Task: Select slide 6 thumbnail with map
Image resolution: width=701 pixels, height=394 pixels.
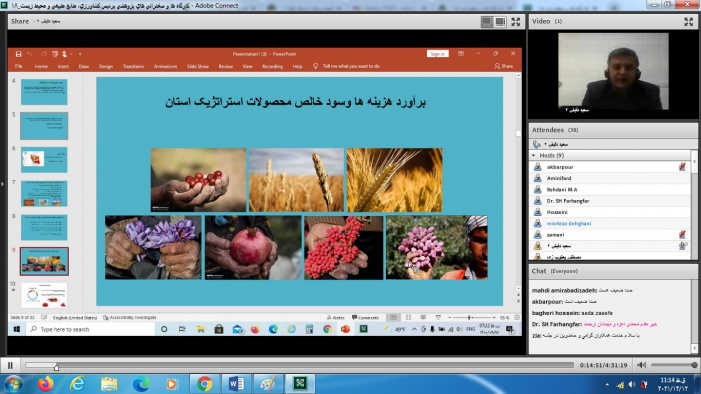Action: tap(44, 160)
